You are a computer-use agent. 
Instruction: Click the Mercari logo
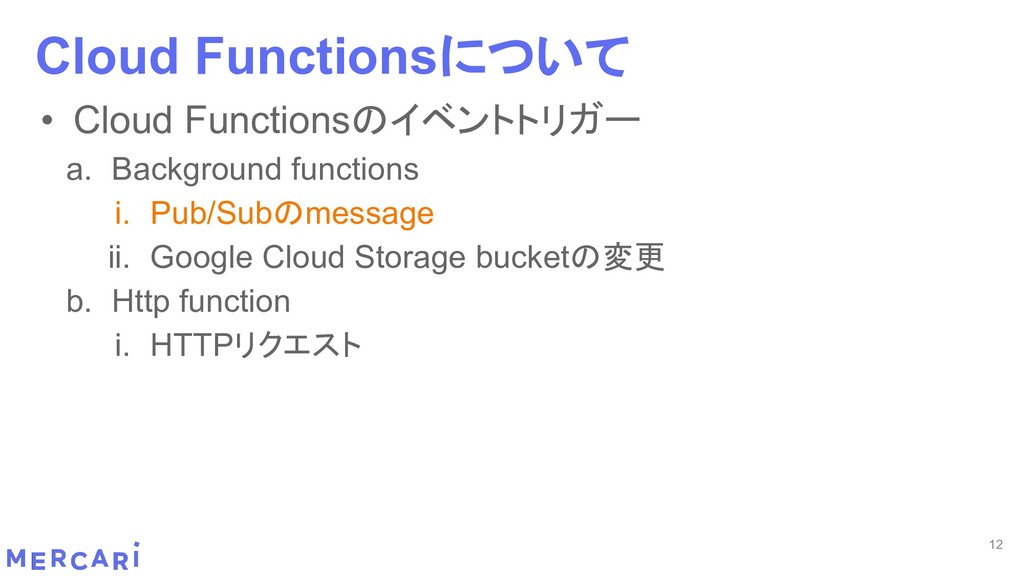point(73,557)
